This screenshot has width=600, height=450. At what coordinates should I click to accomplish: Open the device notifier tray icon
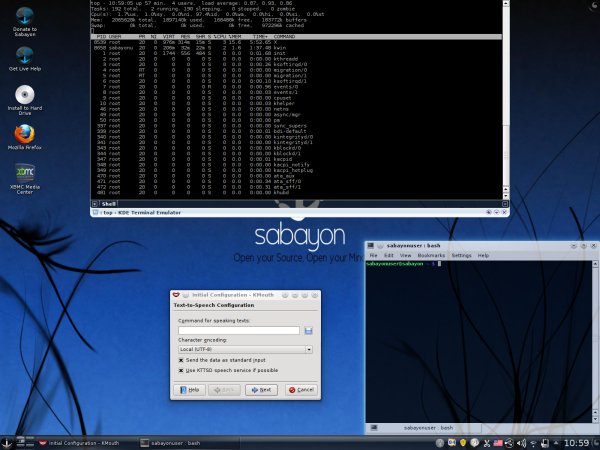545,443
